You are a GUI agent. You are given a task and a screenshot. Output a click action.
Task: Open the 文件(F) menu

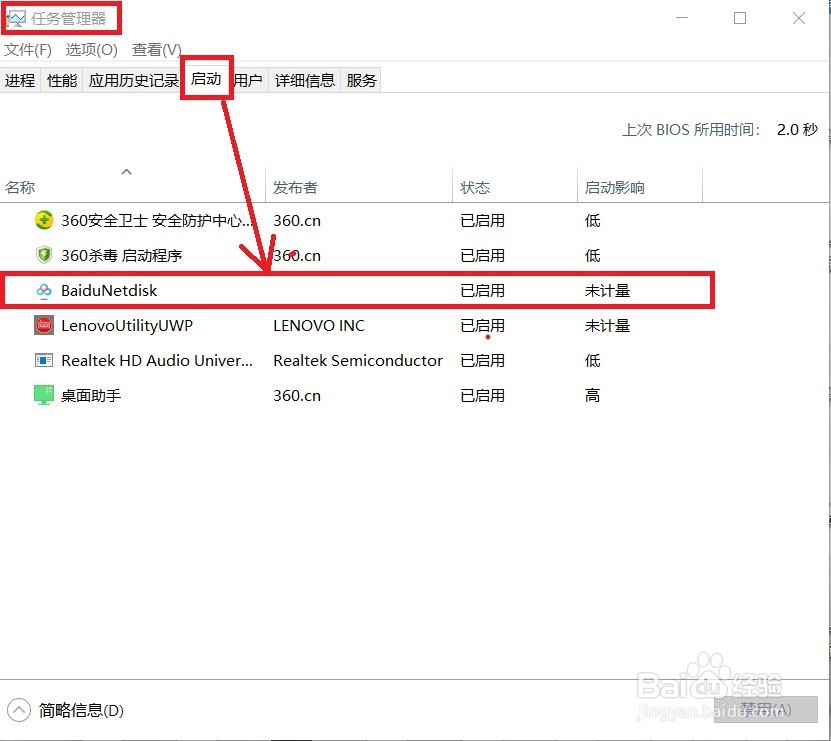(27, 49)
